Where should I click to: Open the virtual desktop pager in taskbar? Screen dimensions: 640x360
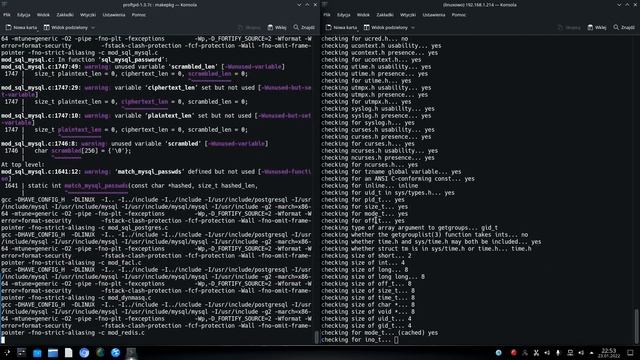21,353
